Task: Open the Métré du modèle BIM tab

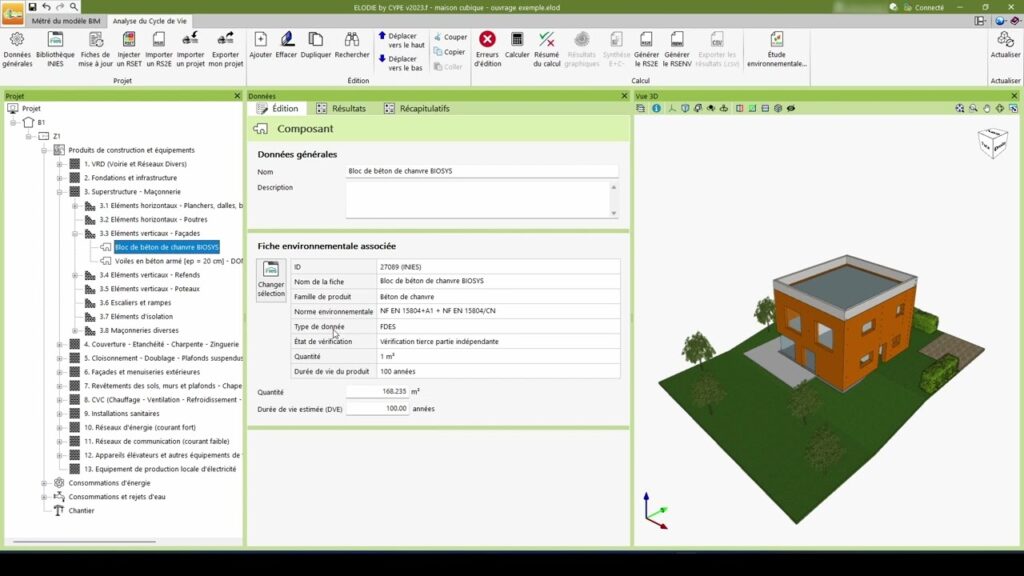Action: pos(65,20)
